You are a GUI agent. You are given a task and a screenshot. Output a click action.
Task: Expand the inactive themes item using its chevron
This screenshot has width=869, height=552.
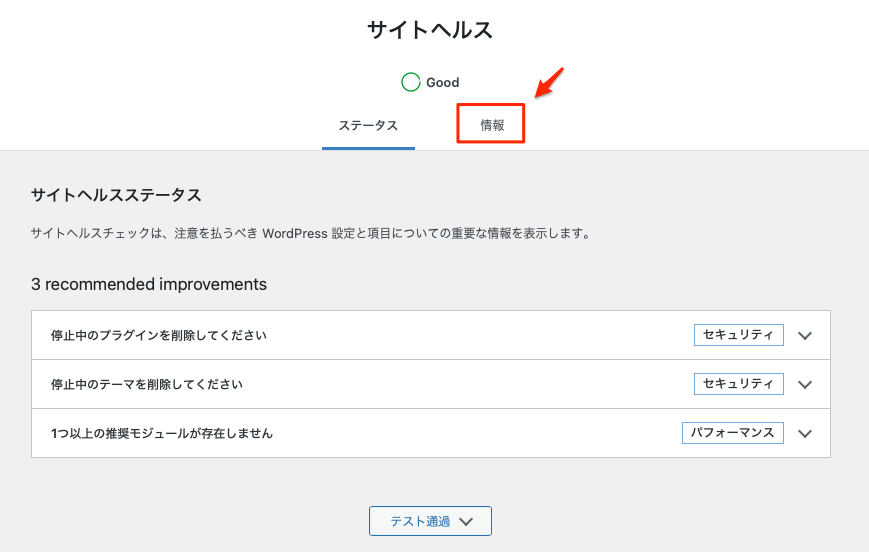pos(806,385)
